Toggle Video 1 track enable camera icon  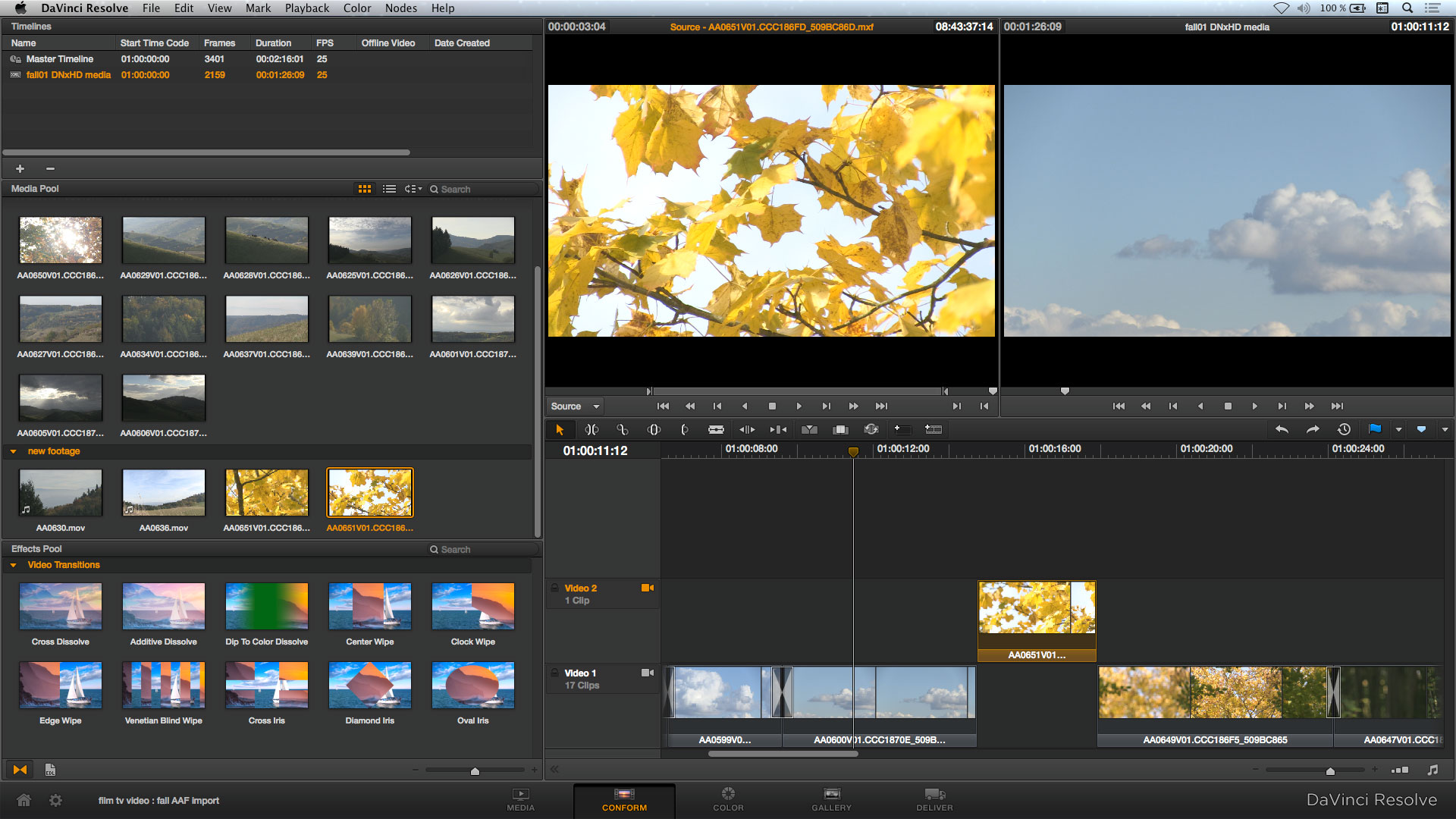pos(648,673)
